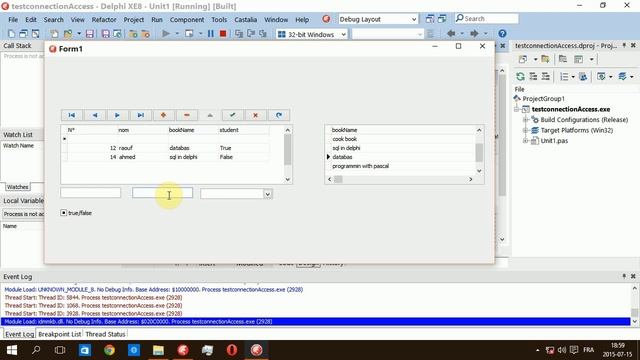This screenshot has width=640, height=360.
Task: Select the 'programmin with pascal' row
Action: pyautogui.click(x=403, y=166)
